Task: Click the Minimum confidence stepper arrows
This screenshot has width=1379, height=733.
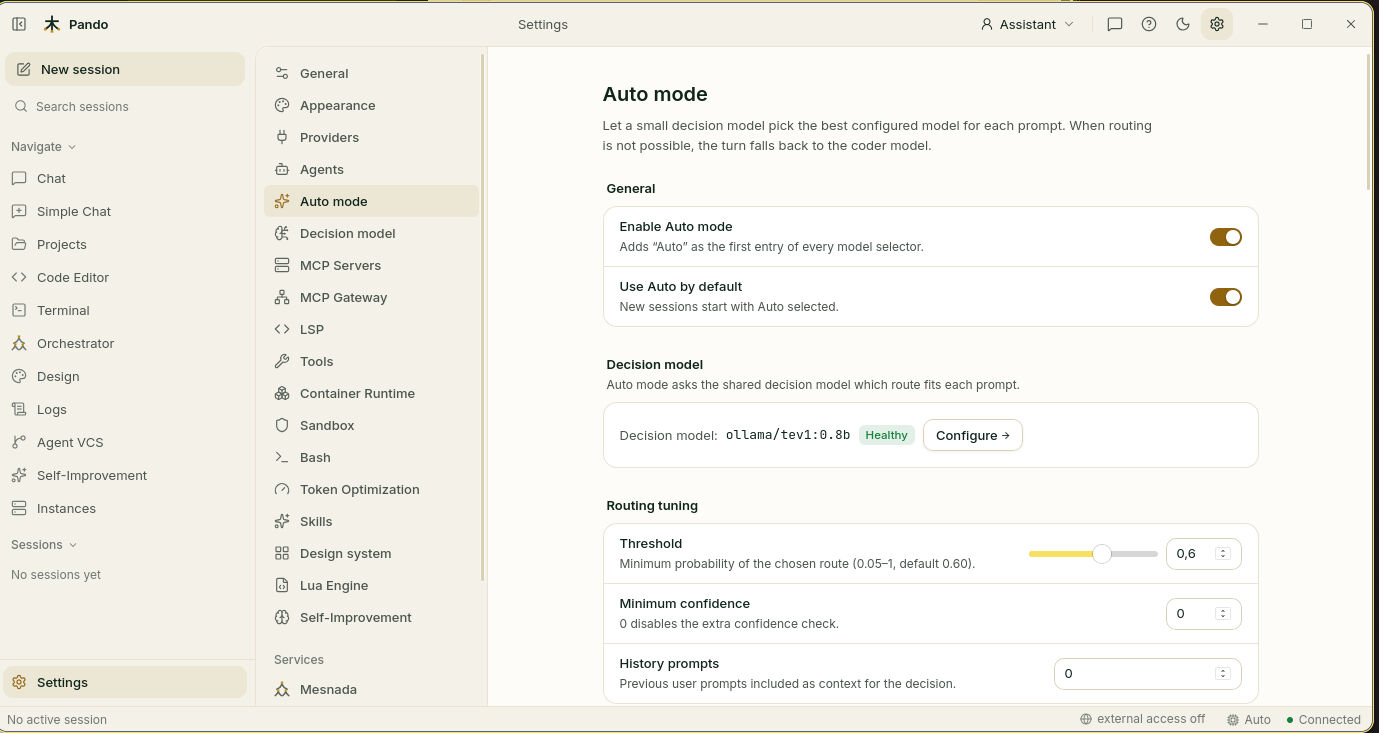Action: click(x=1222, y=613)
